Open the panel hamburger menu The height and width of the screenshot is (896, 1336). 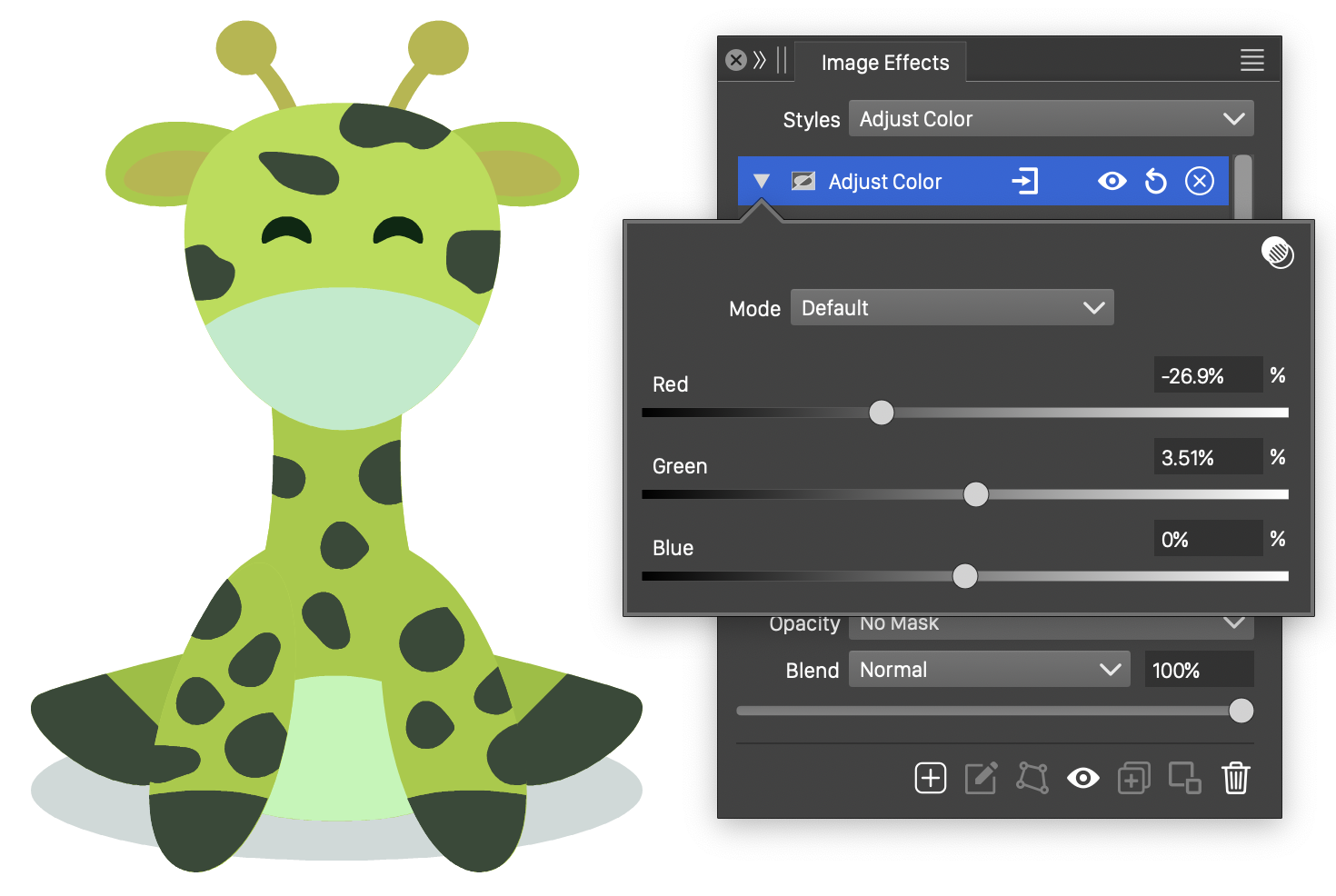pyautogui.click(x=1251, y=61)
